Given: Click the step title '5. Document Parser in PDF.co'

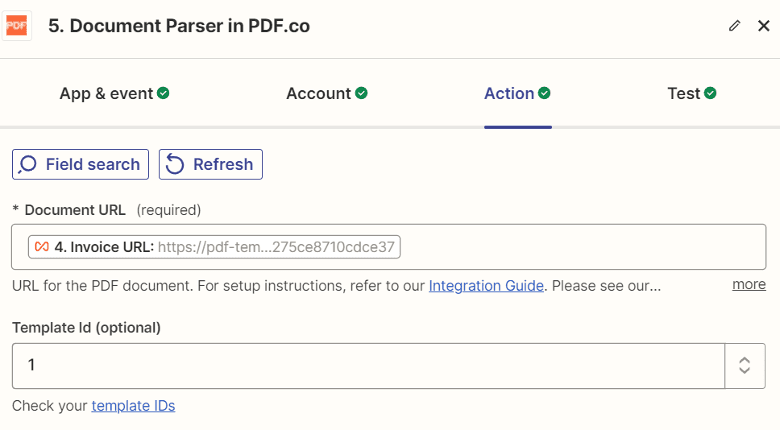Looking at the screenshot, I should pyautogui.click(x=179, y=26).
